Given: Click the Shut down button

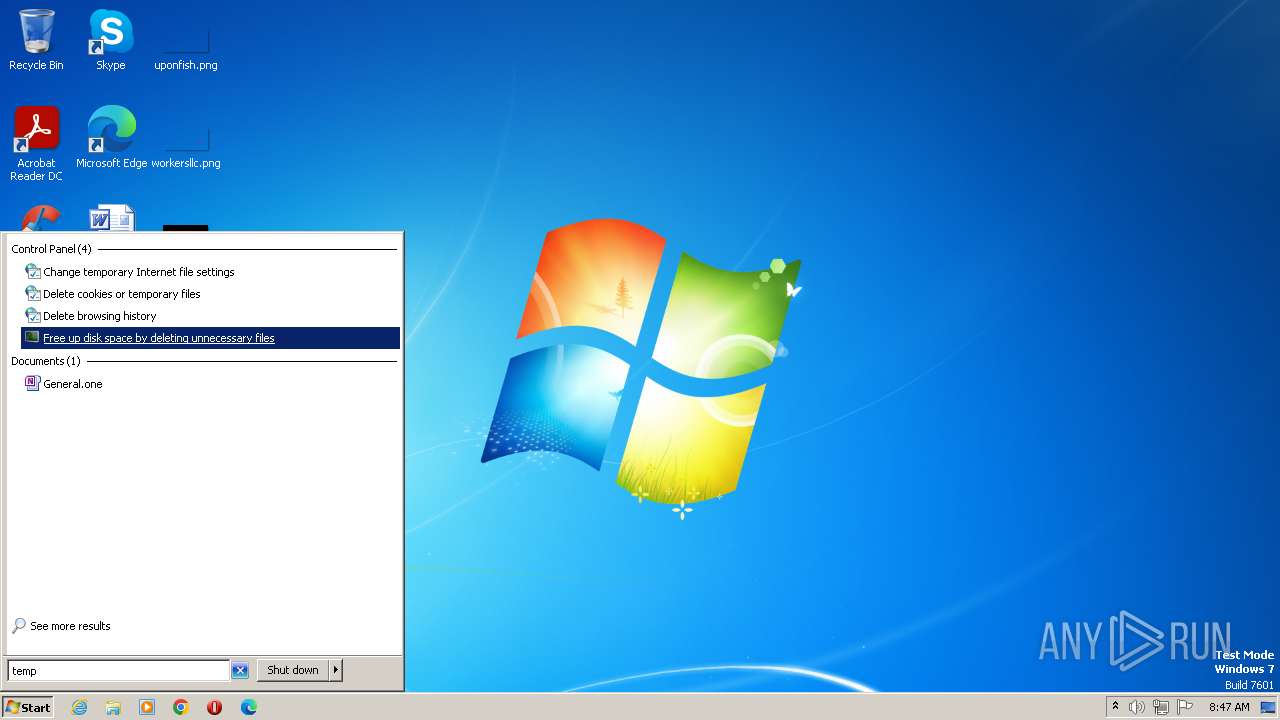Looking at the screenshot, I should click(293, 670).
